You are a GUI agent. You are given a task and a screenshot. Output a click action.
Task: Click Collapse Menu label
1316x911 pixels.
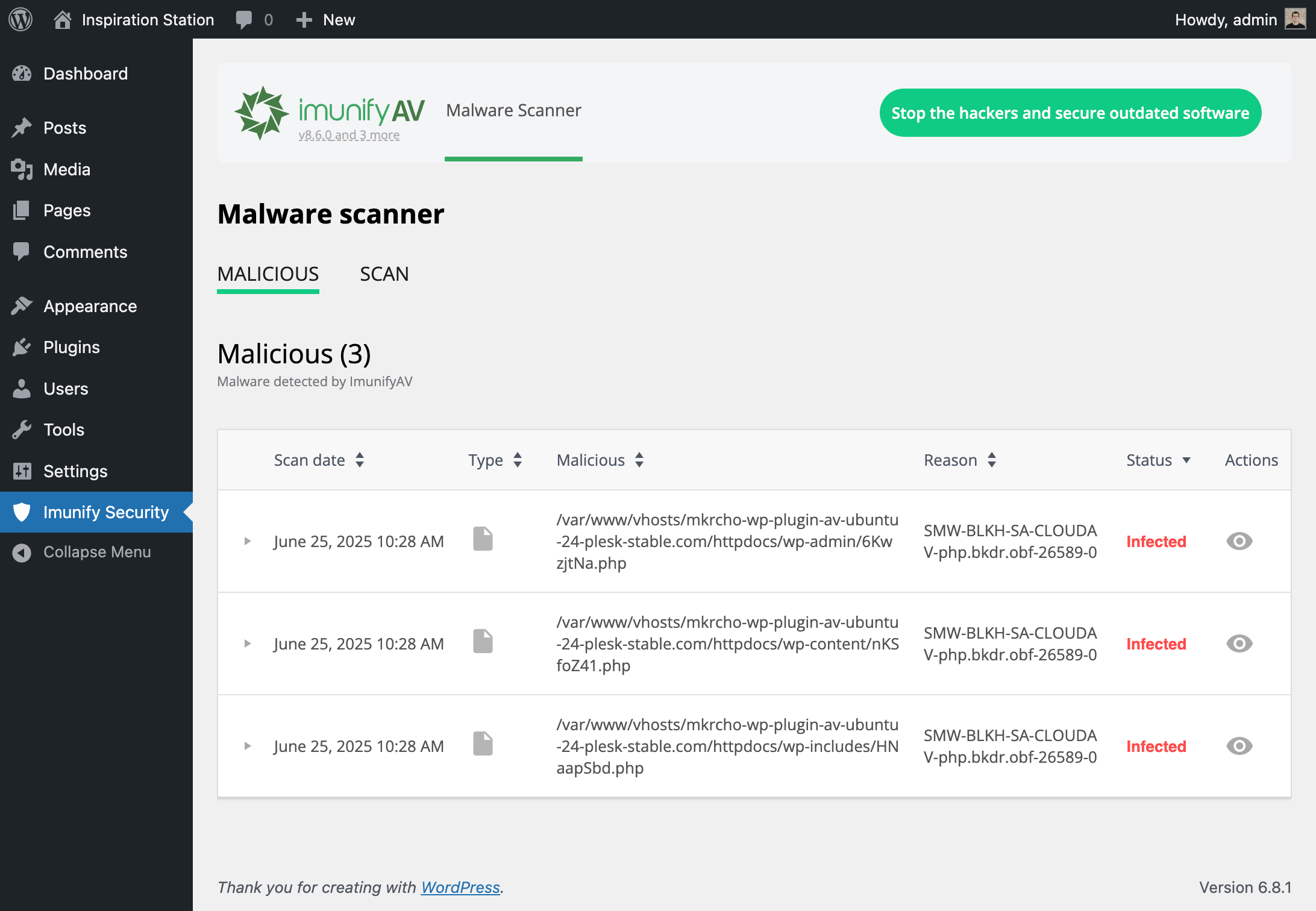pyautogui.click(x=97, y=552)
